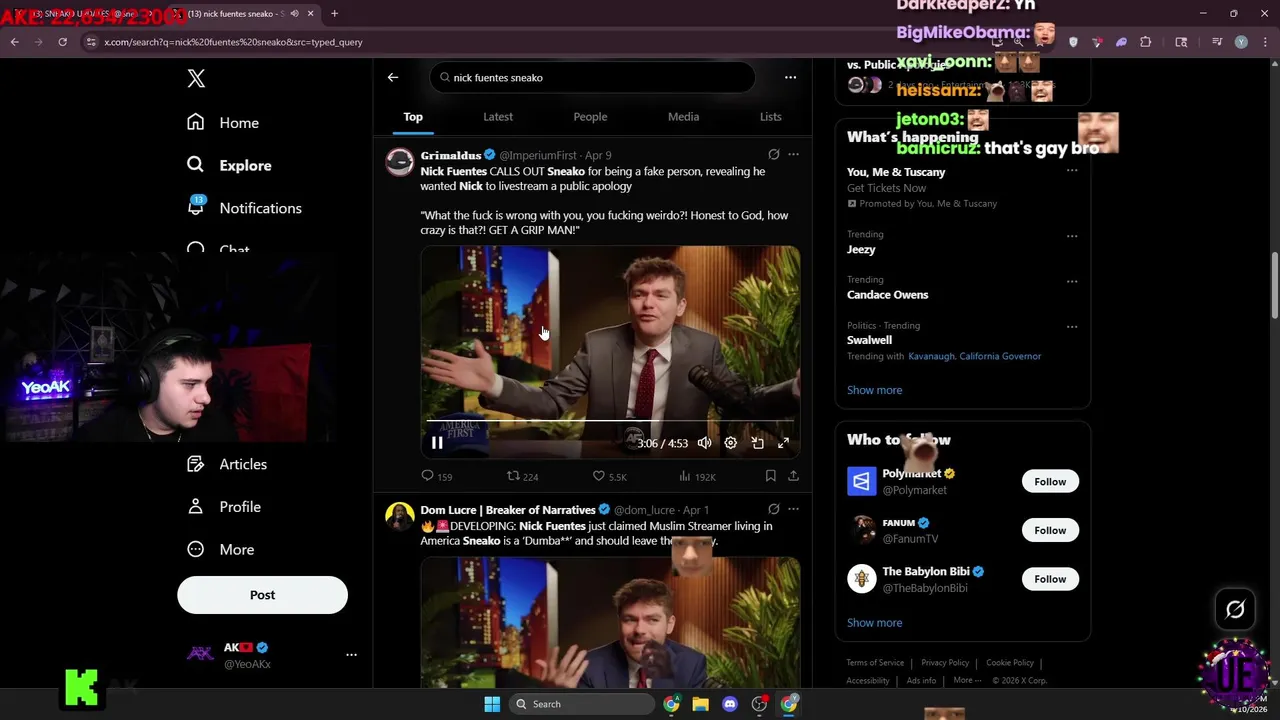The width and height of the screenshot is (1280, 720).
Task: Open Articles in sidebar
Action: point(227,464)
